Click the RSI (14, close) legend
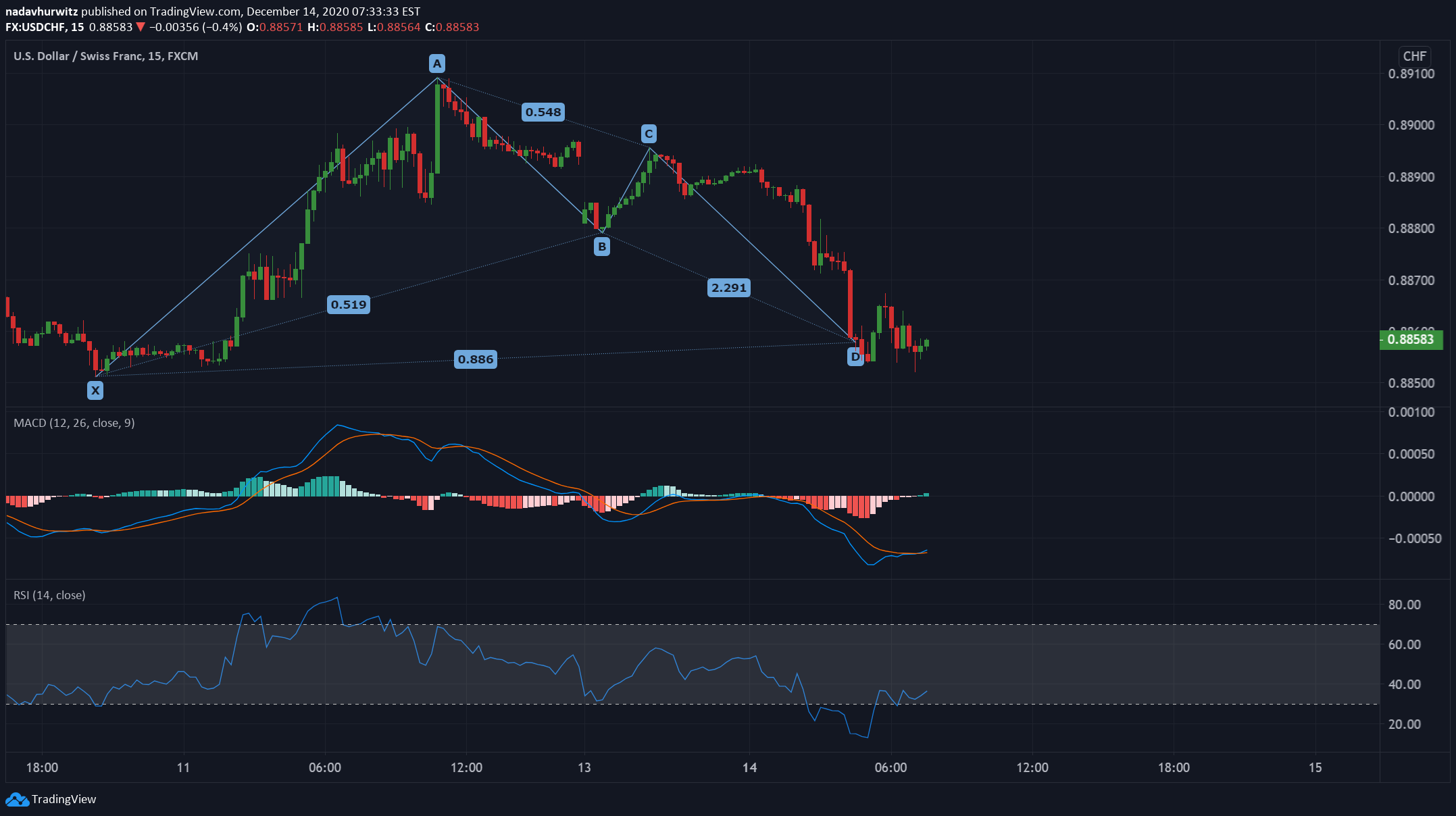 [x=49, y=595]
